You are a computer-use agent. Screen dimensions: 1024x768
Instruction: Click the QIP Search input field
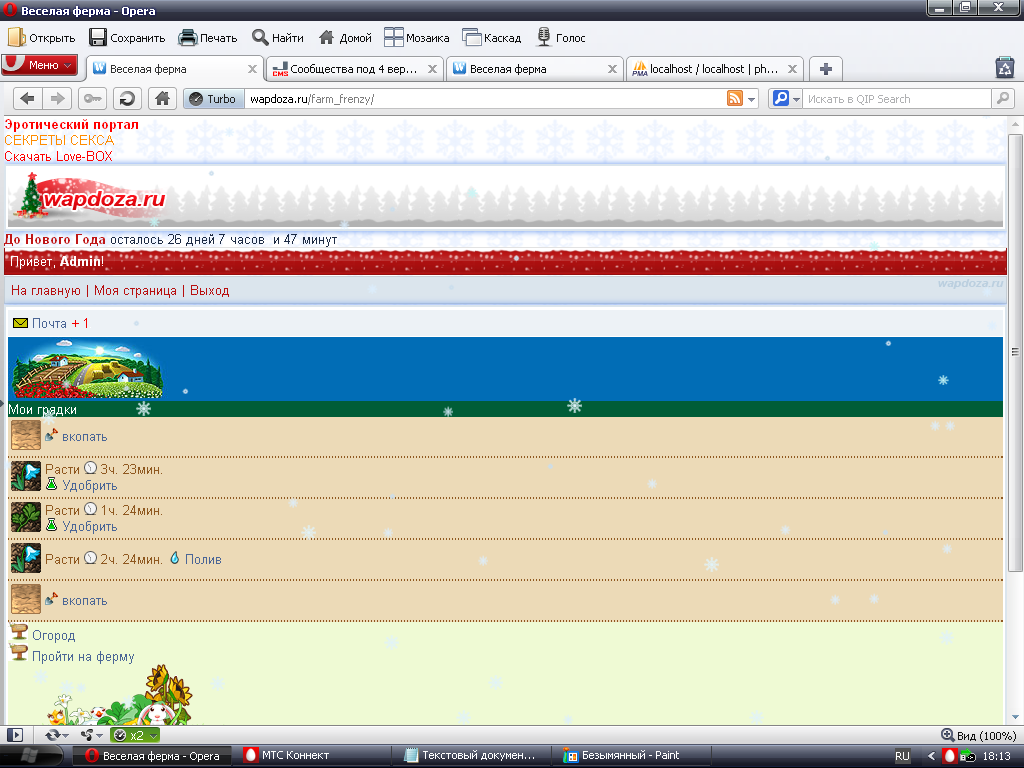coord(897,99)
